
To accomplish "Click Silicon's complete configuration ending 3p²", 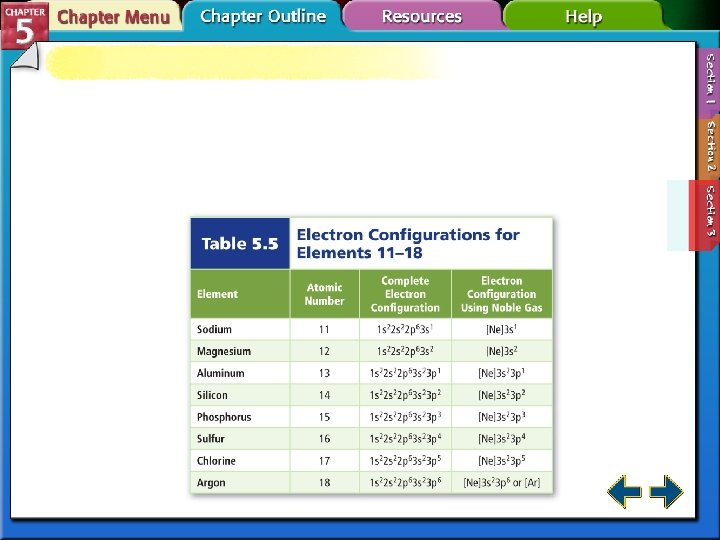I will tap(405, 395).
